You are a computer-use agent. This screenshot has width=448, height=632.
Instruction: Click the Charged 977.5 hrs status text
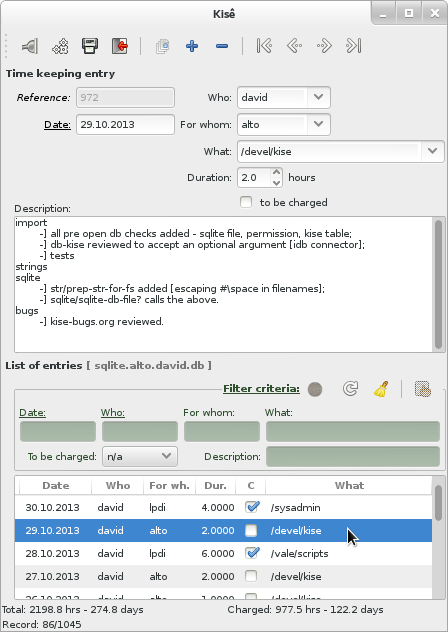[x=305, y=609]
